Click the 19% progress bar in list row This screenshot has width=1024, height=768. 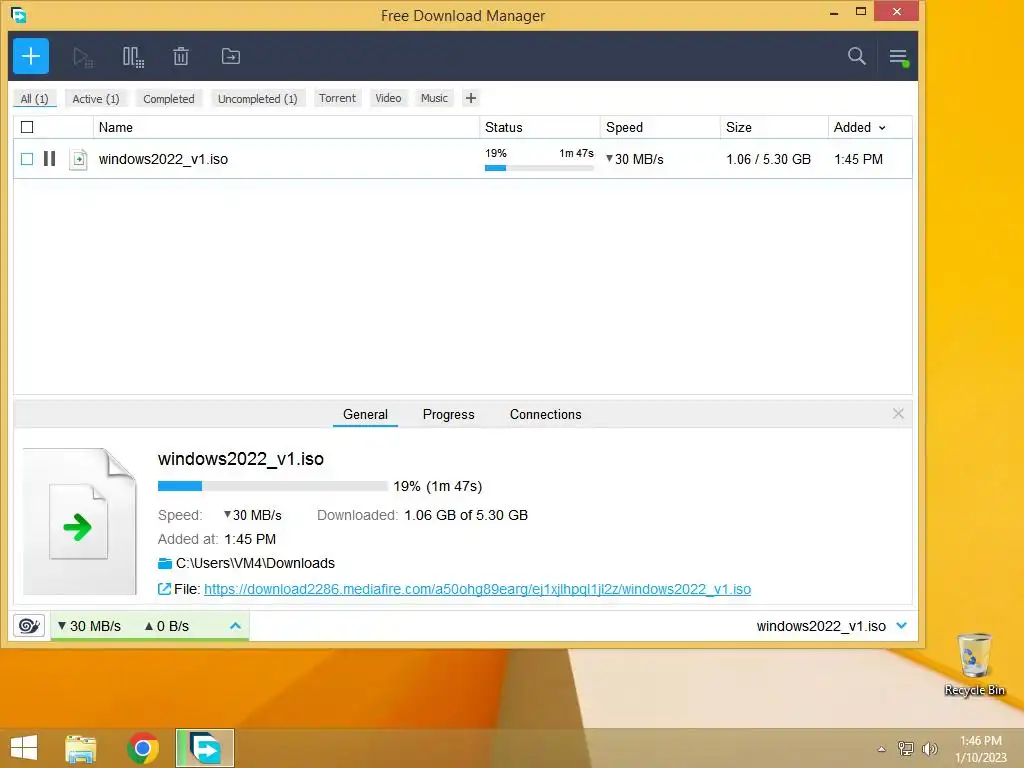coord(539,168)
